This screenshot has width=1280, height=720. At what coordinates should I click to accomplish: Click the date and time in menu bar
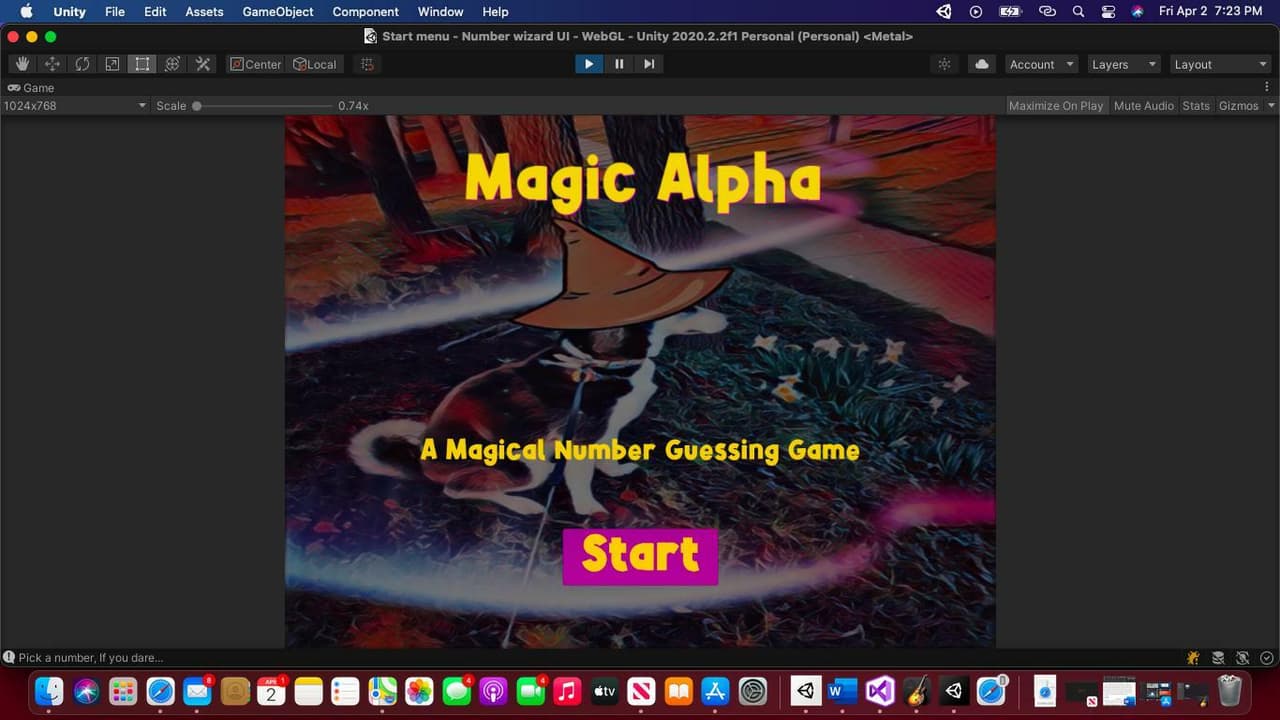click(x=1211, y=12)
